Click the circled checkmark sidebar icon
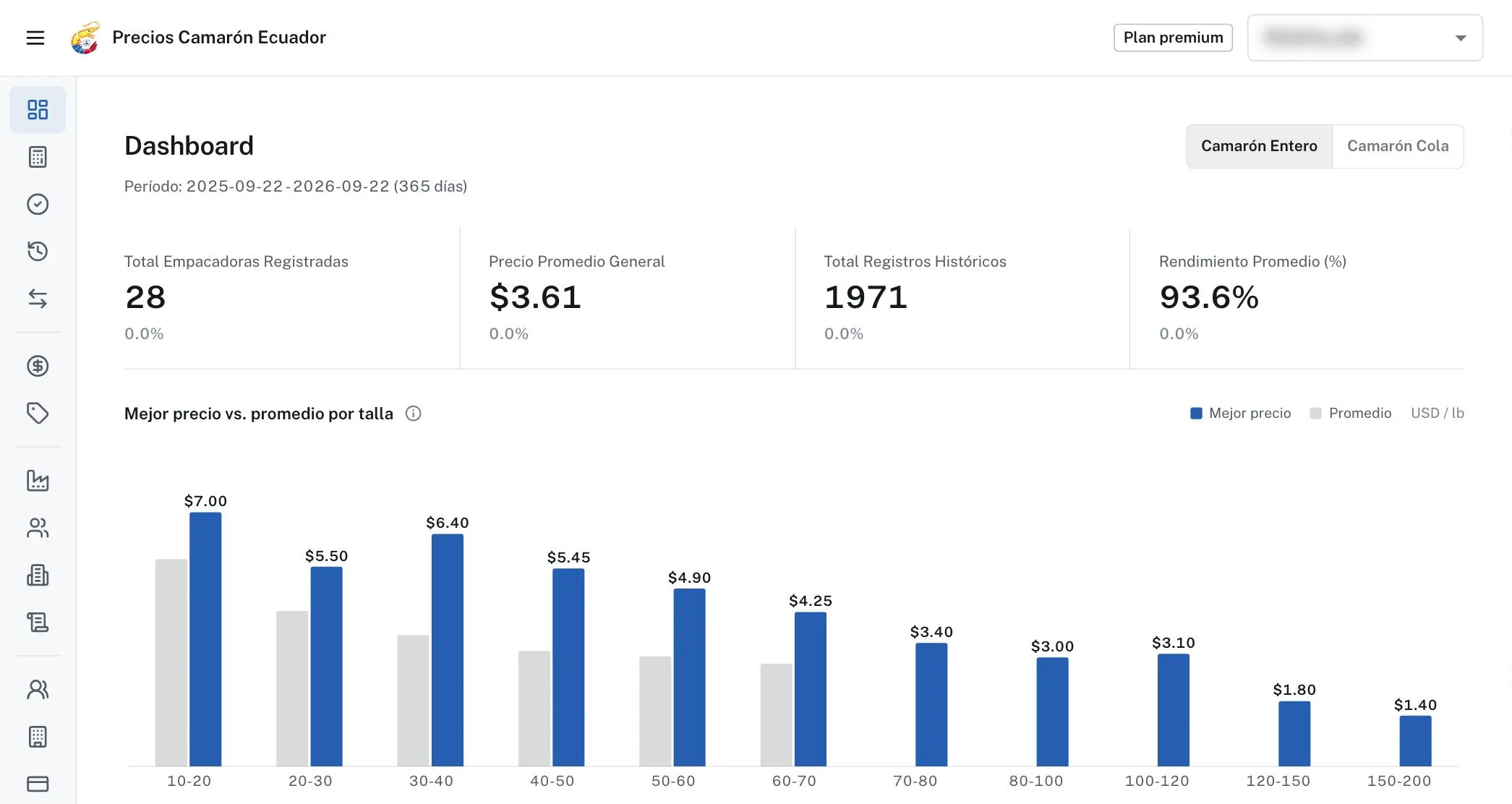Screen dimensions: 1512x804 tap(38, 204)
